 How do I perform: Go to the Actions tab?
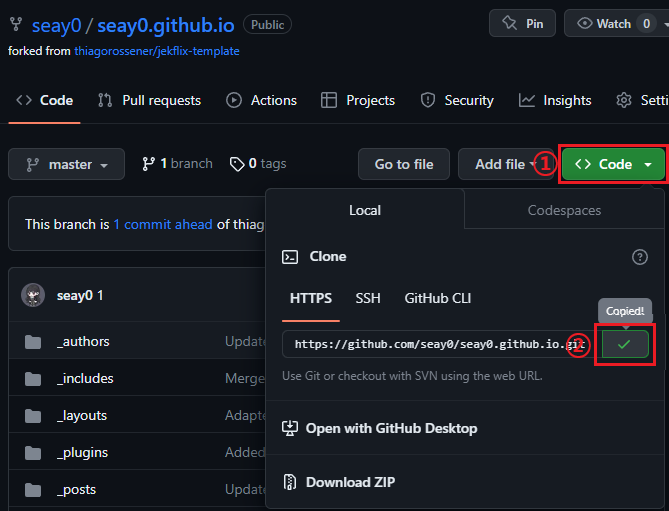(x=261, y=100)
